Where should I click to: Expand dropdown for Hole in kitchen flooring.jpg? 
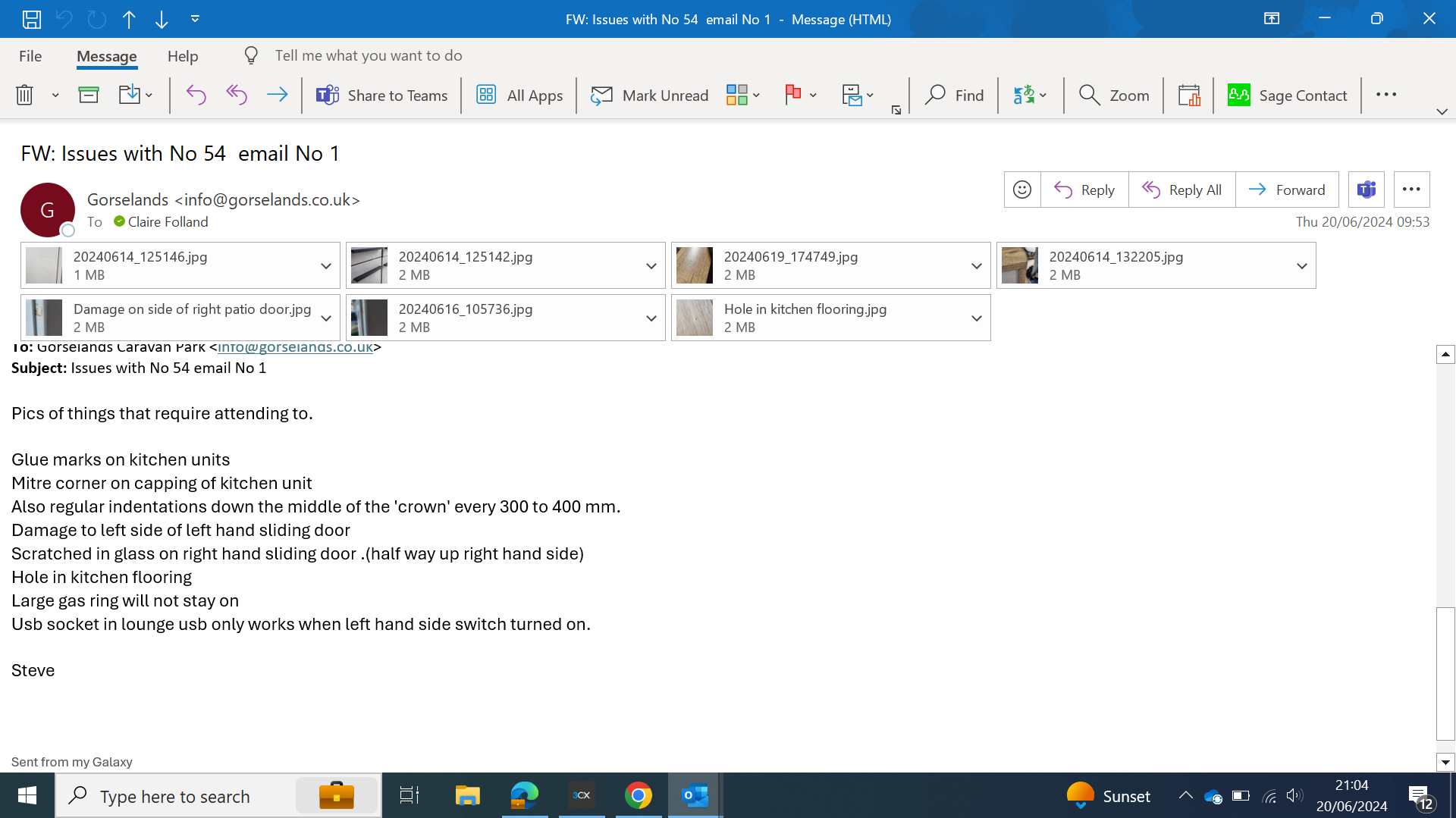(x=977, y=318)
